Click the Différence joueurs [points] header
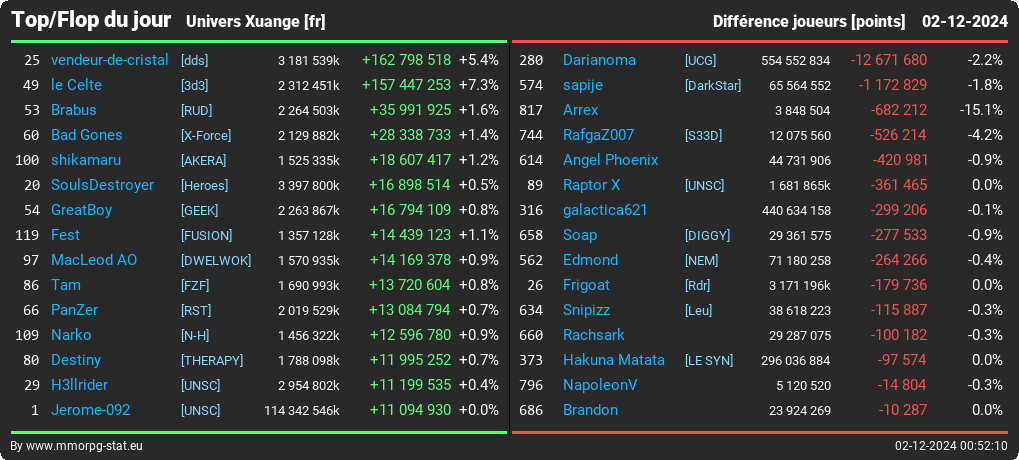This screenshot has height=460, width=1019. click(x=809, y=22)
